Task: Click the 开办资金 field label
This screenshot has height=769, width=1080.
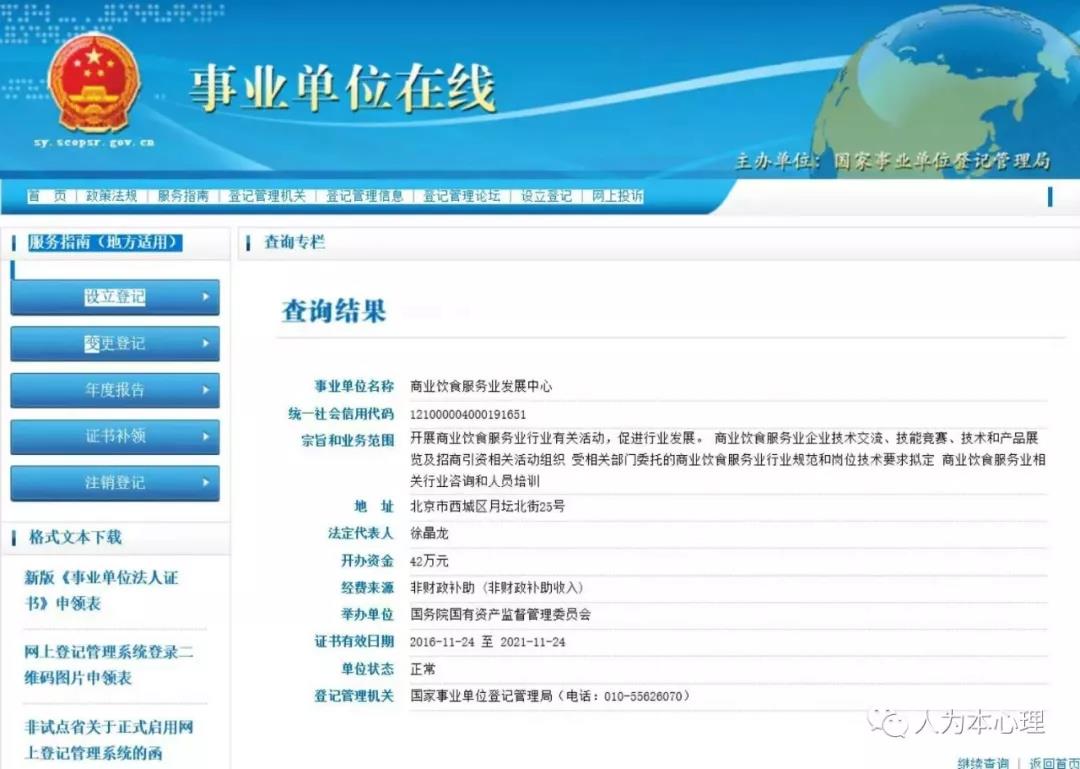Action: click(x=367, y=561)
